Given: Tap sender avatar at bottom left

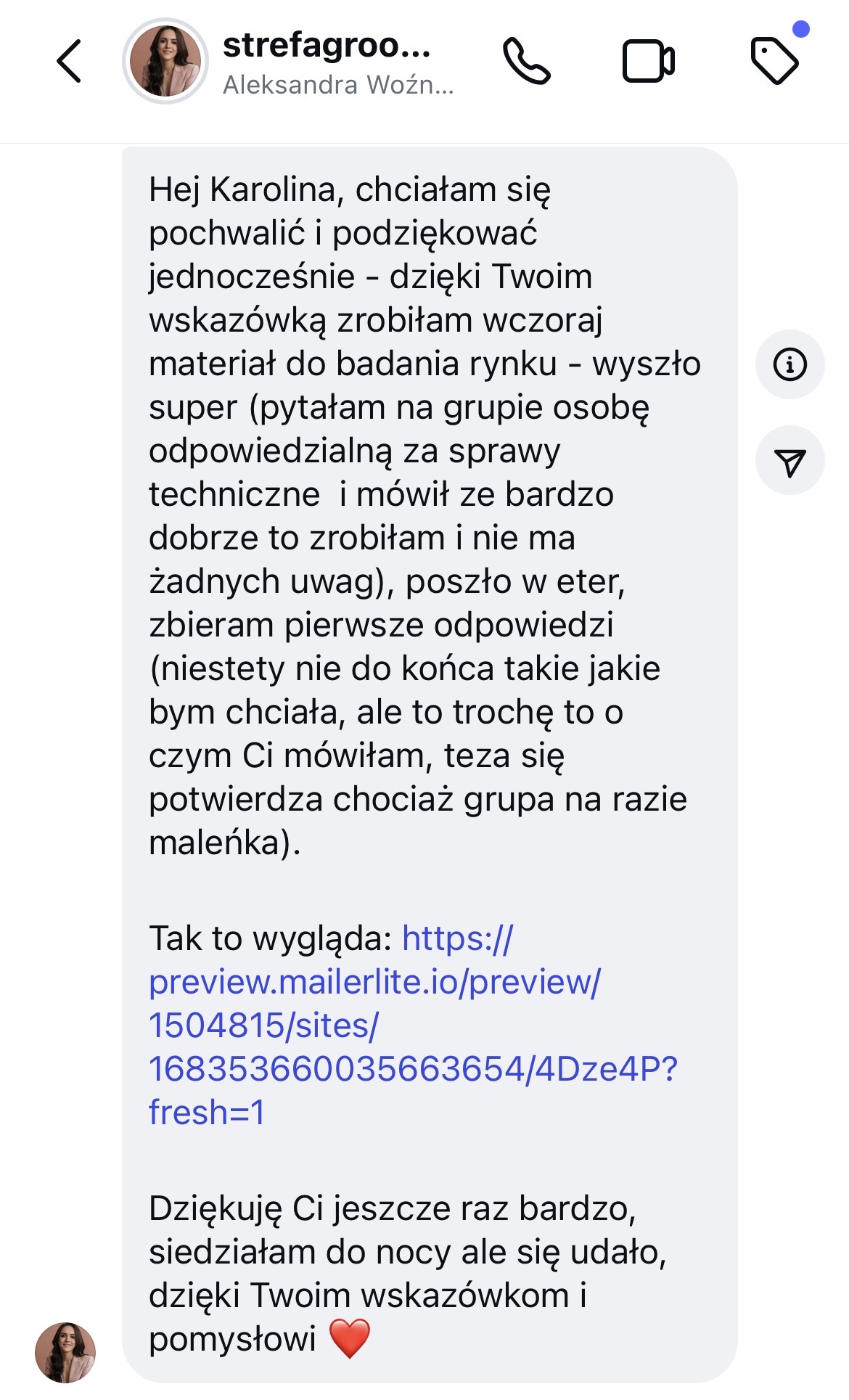Looking at the screenshot, I should (x=65, y=1352).
